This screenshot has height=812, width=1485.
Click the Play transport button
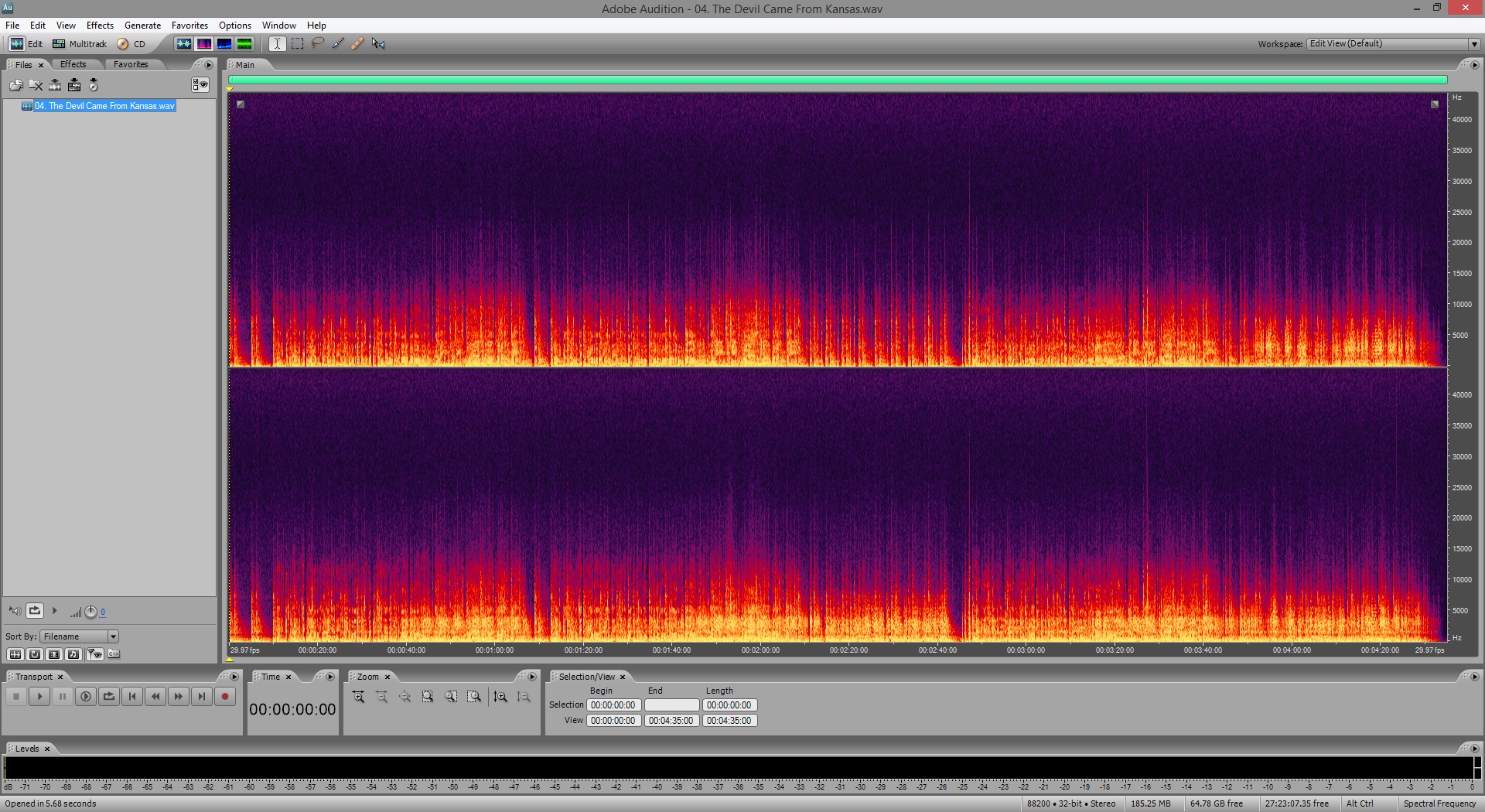[x=39, y=697]
